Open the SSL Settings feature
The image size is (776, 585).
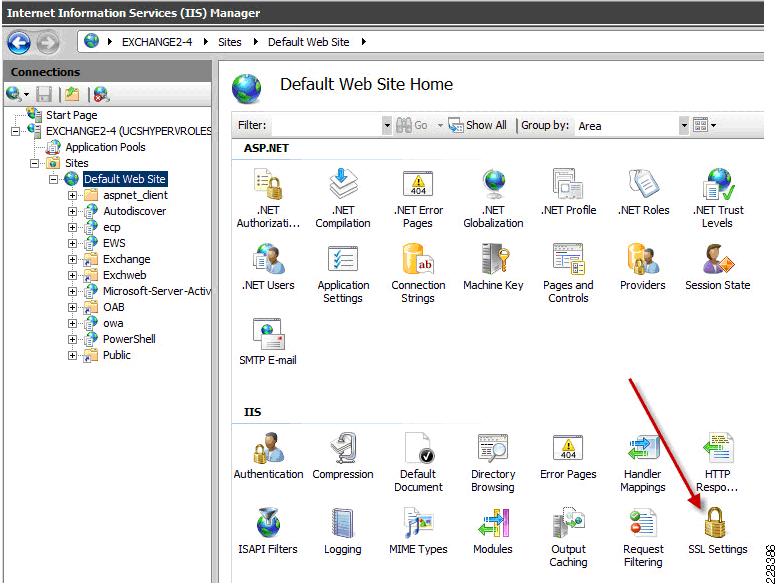[717, 532]
